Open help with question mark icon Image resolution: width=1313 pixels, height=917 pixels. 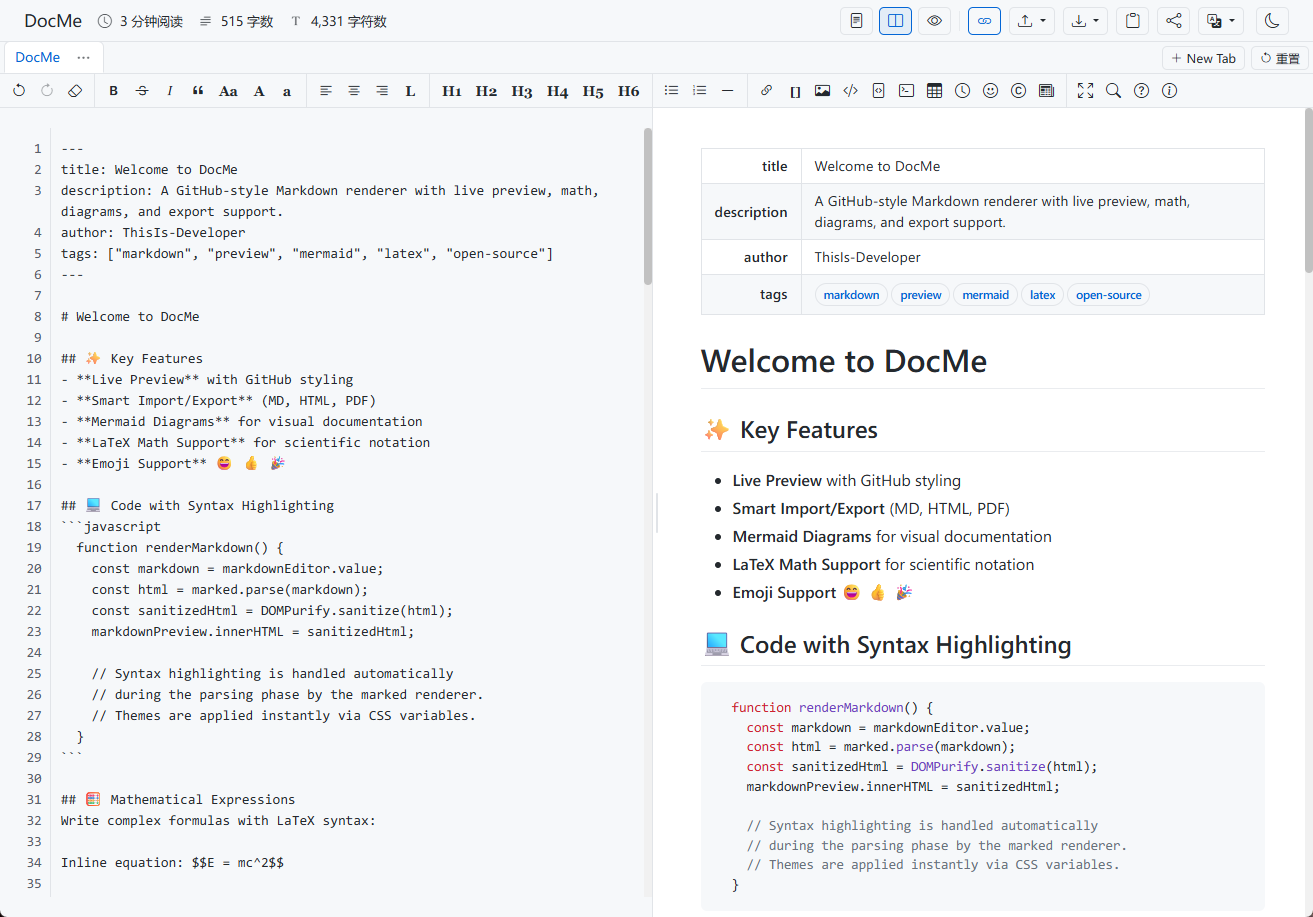coord(1142,91)
